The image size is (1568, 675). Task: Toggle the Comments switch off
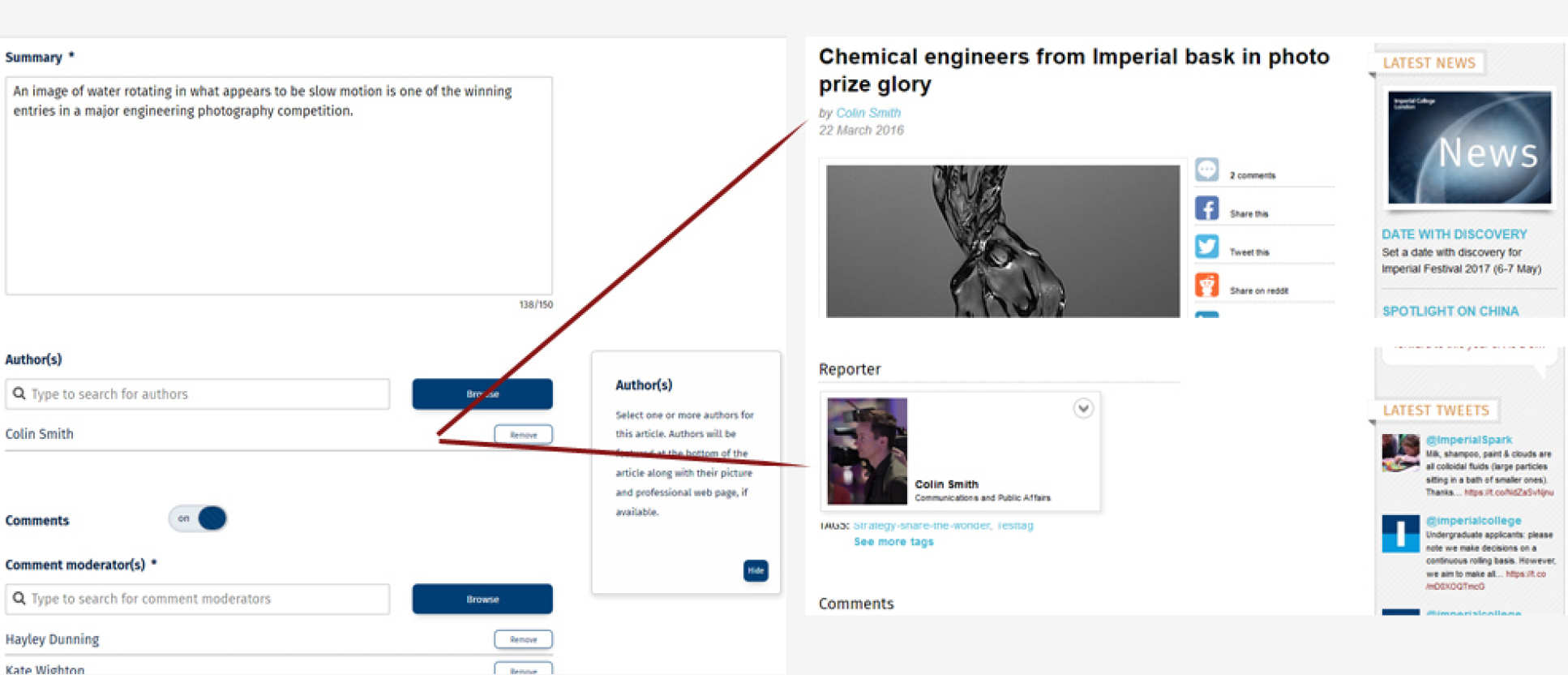click(x=198, y=518)
